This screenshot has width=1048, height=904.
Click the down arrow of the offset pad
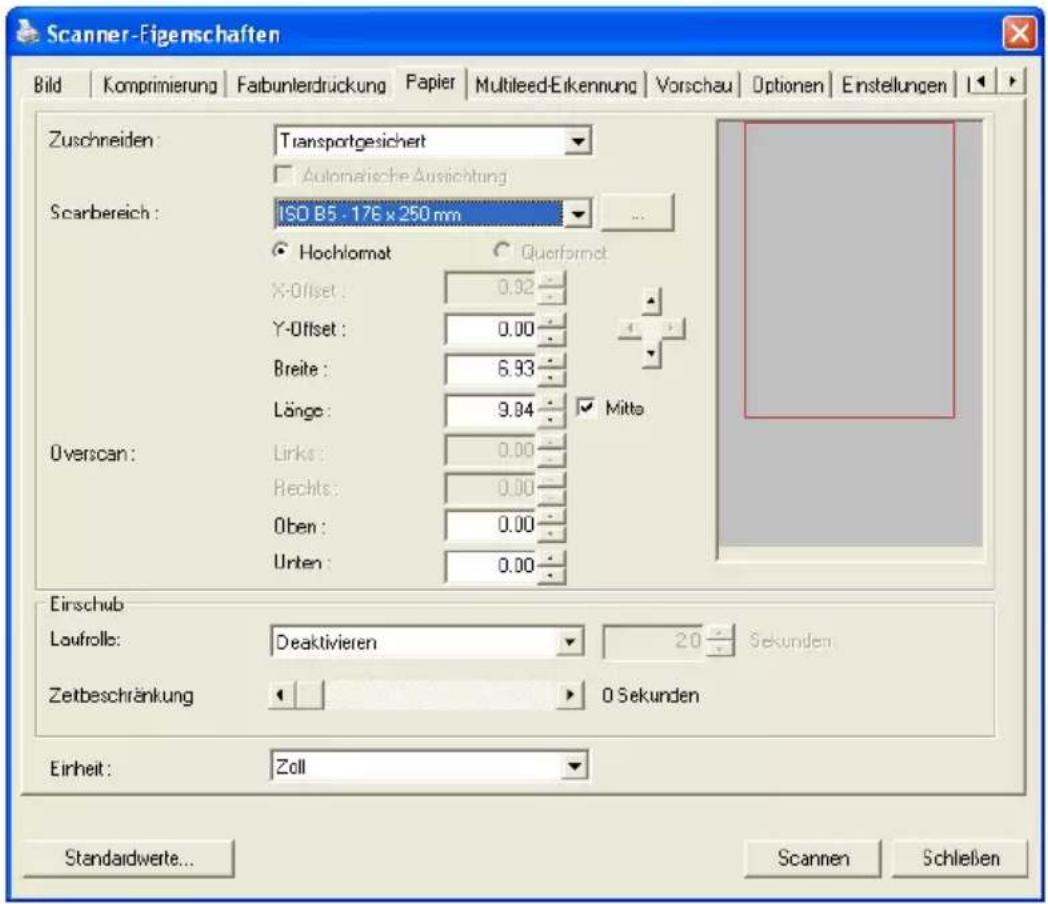[x=651, y=355]
